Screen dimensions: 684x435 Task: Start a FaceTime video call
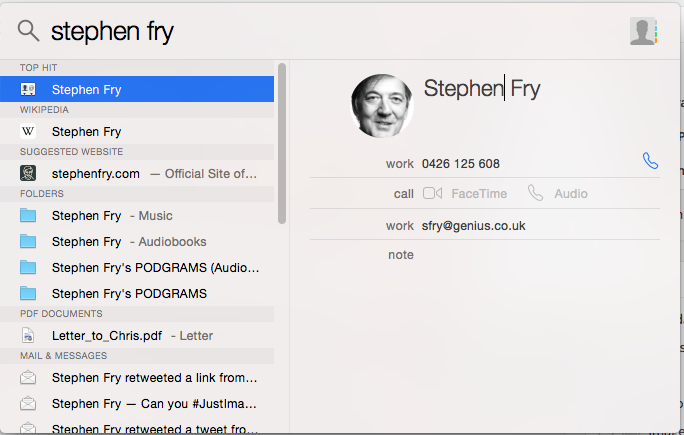point(465,193)
